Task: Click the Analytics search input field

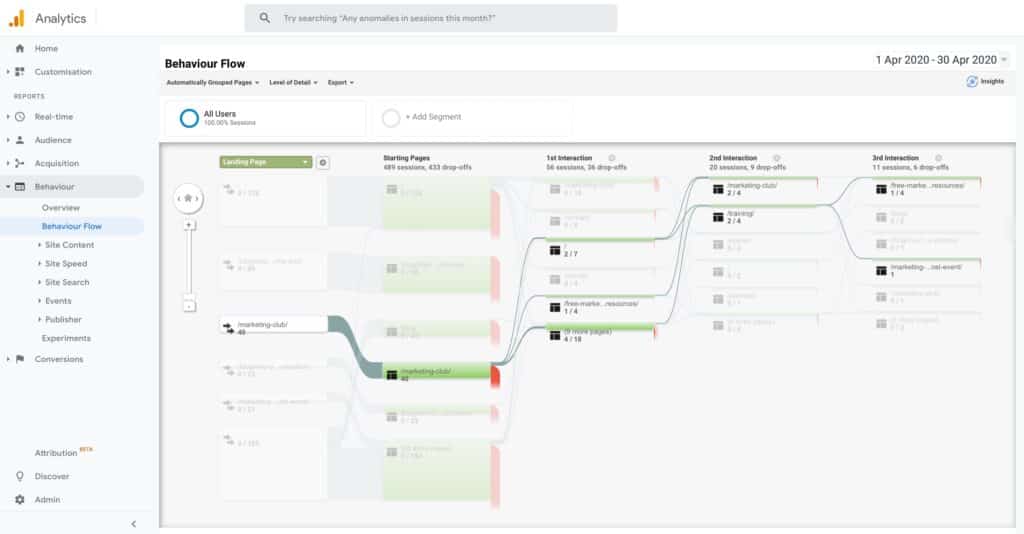Action: point(431,18)
